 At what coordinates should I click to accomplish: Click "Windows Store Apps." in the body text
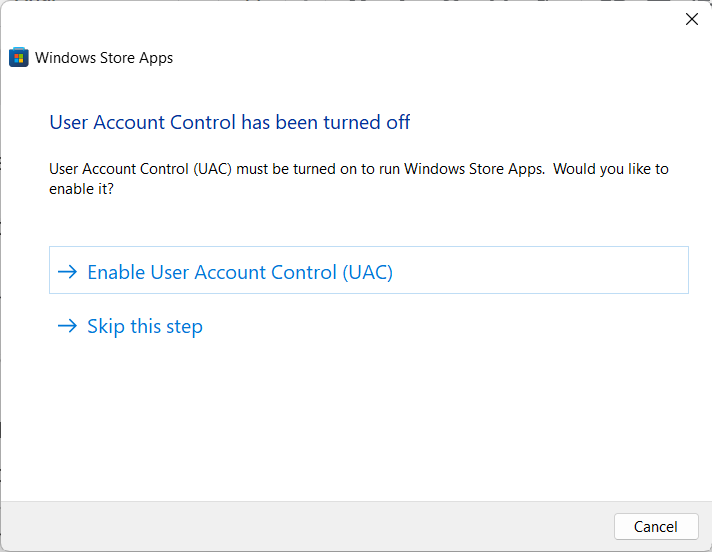478,169
